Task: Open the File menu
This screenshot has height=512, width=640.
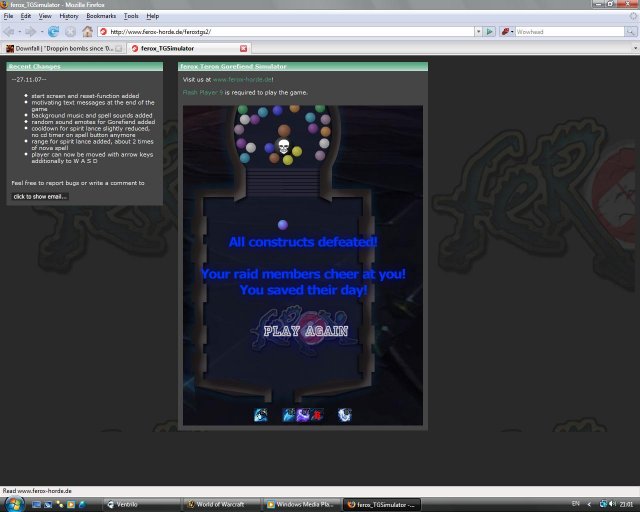Action: coord(8,16)
